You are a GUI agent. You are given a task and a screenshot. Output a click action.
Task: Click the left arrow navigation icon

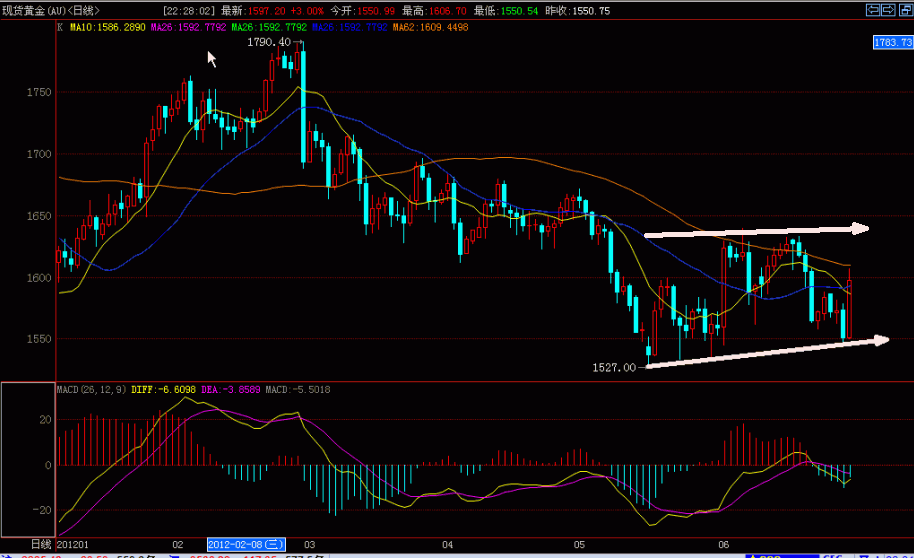873,10
